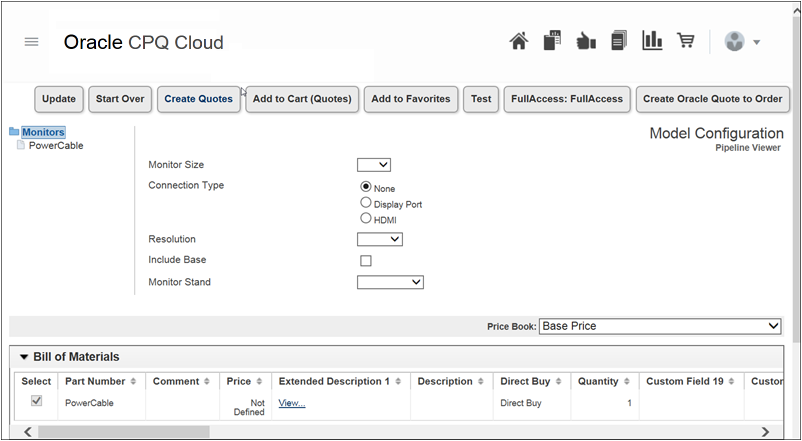Select PowerCable item in tree

click(56, 146)
